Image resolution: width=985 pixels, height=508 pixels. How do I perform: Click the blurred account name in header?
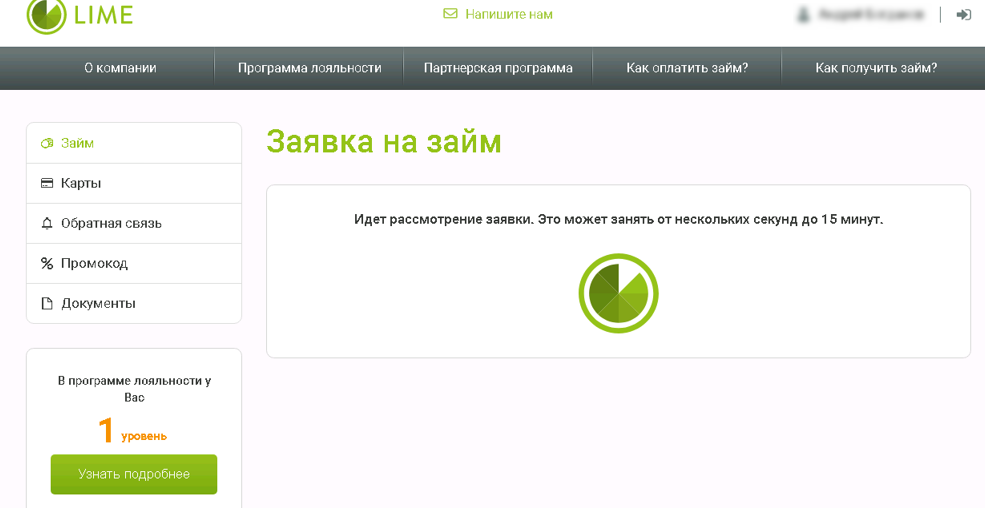(872, 15)
